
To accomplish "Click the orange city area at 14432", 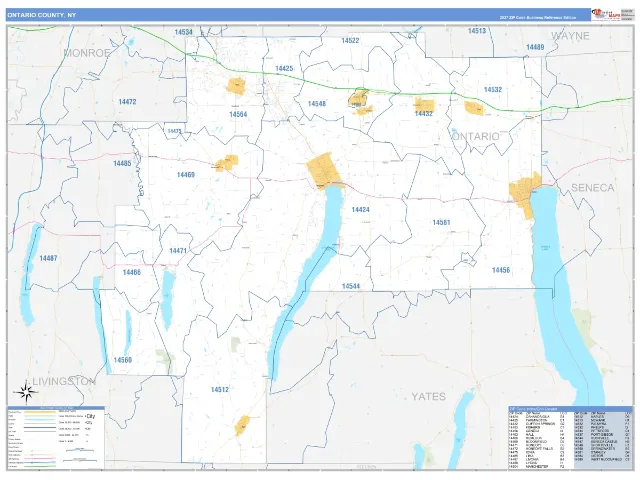I will coord(424,104).
